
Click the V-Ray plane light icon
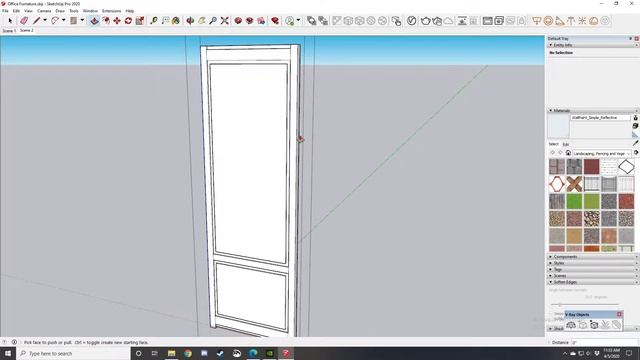[x=537, y=20]
